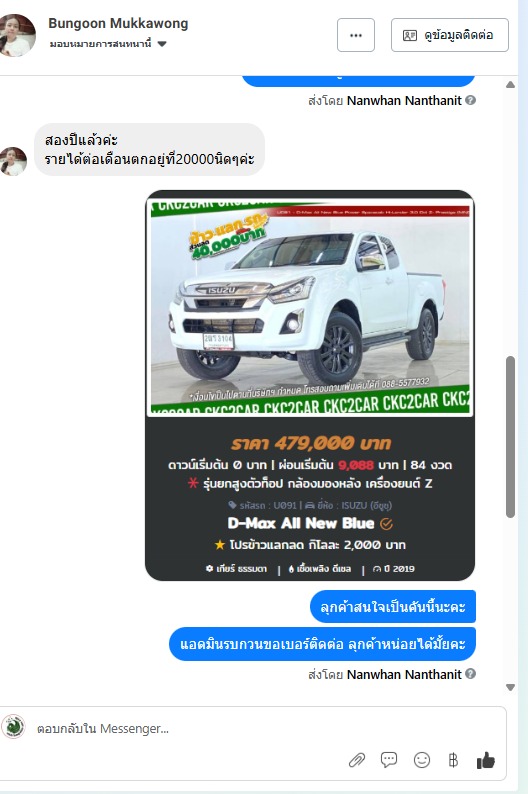Screen dimensions: 528x794
Task: Click the page avatar beside the reply box
Action: click(14, 727)
